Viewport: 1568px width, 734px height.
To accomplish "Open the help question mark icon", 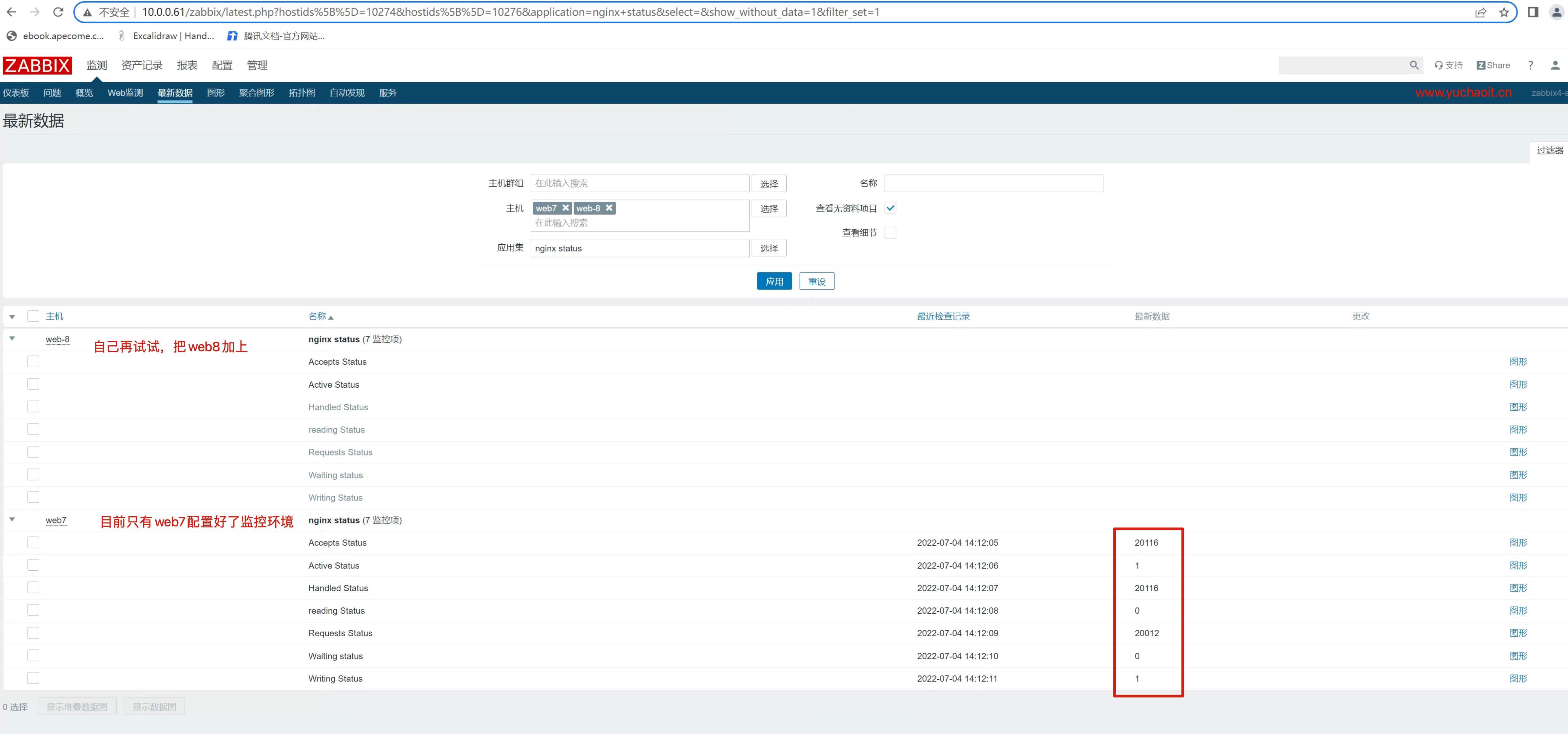I will [1530, 65].
